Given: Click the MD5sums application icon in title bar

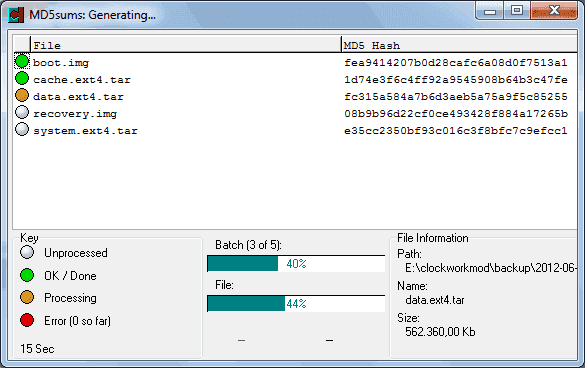Looking at the screenshot, I should (x=16, y=15).
